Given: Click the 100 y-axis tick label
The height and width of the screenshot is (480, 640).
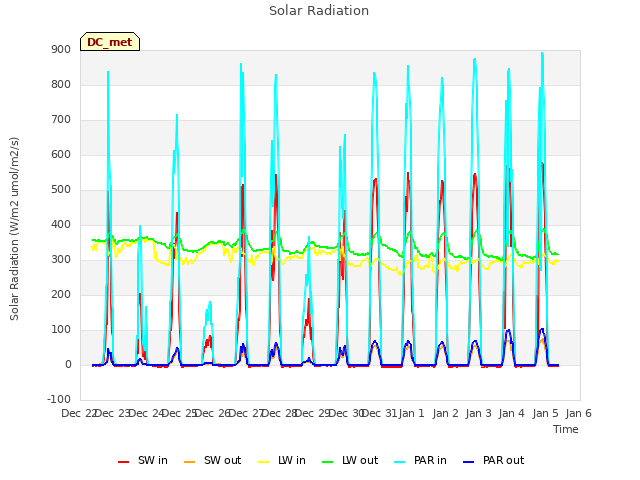Looking at the screenshot, I should [61, 330].
